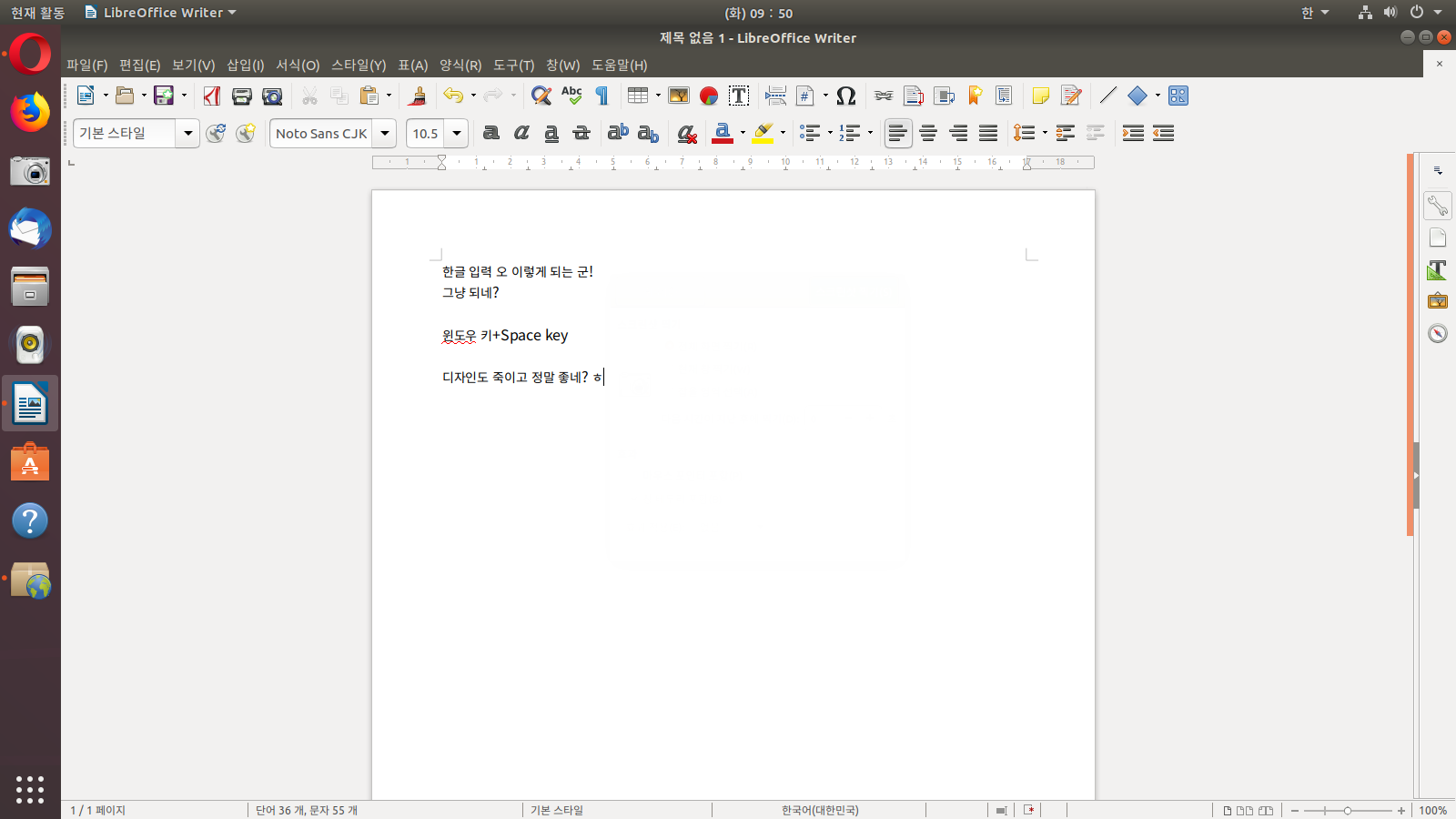The height and width of the screenshot is (819, 1456).
Task: Expand the font name dropdown
Action: 385,133
